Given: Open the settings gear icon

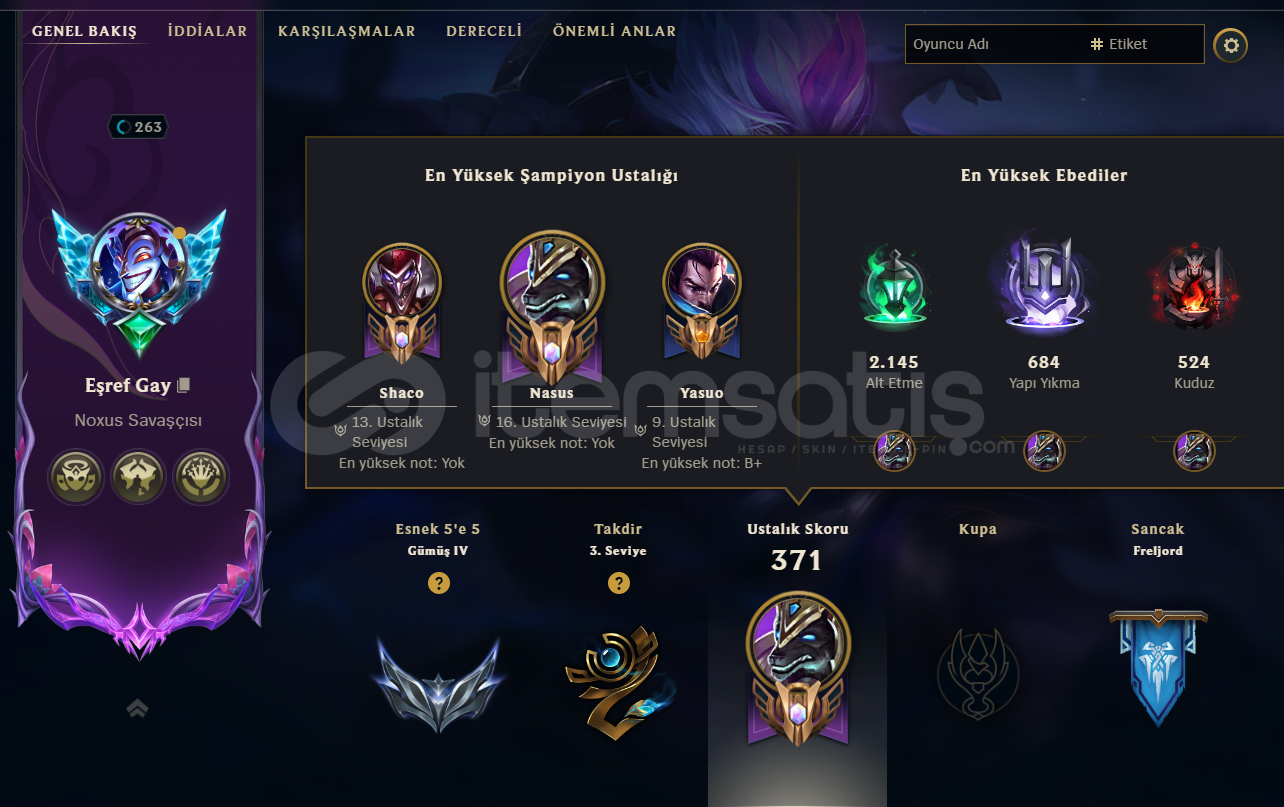Looking at the screenshot, I should pyautogui.click(x=1231, y=45).
